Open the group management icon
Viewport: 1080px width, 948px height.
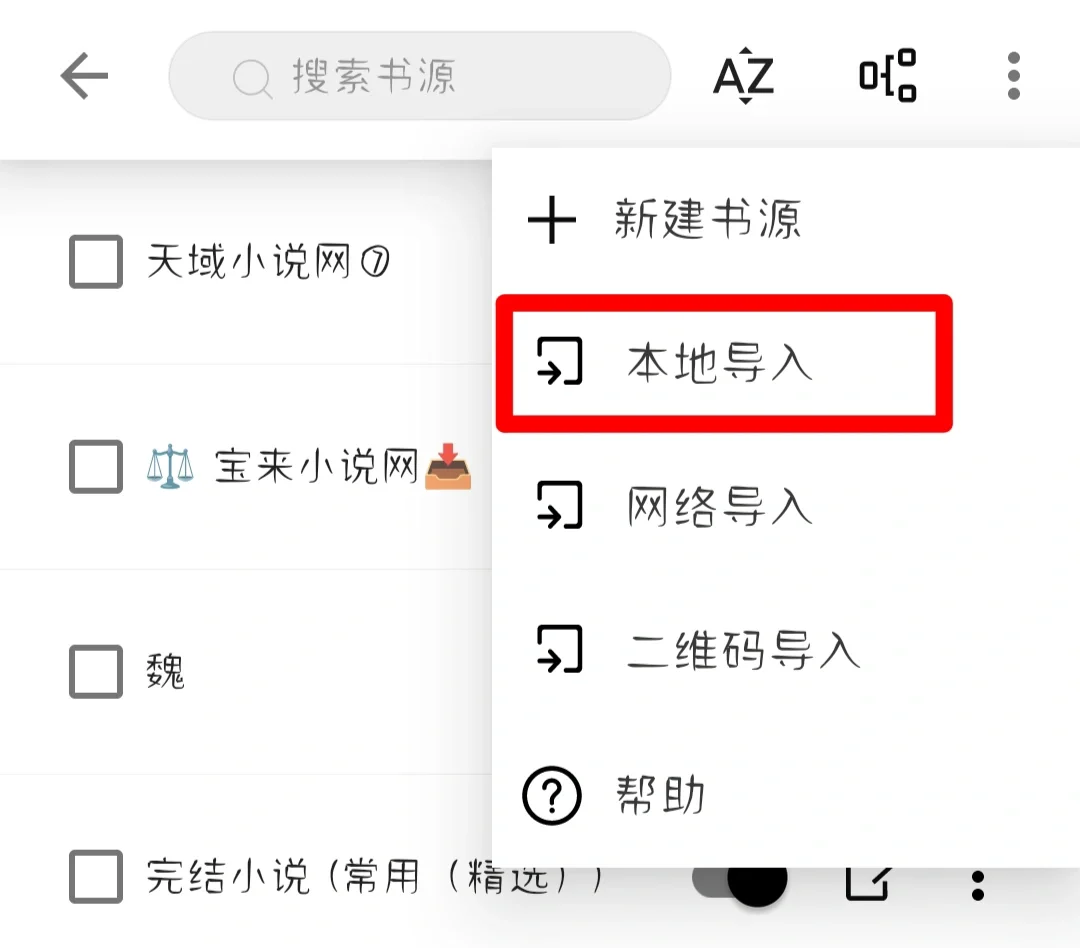[x=888, y=76]
